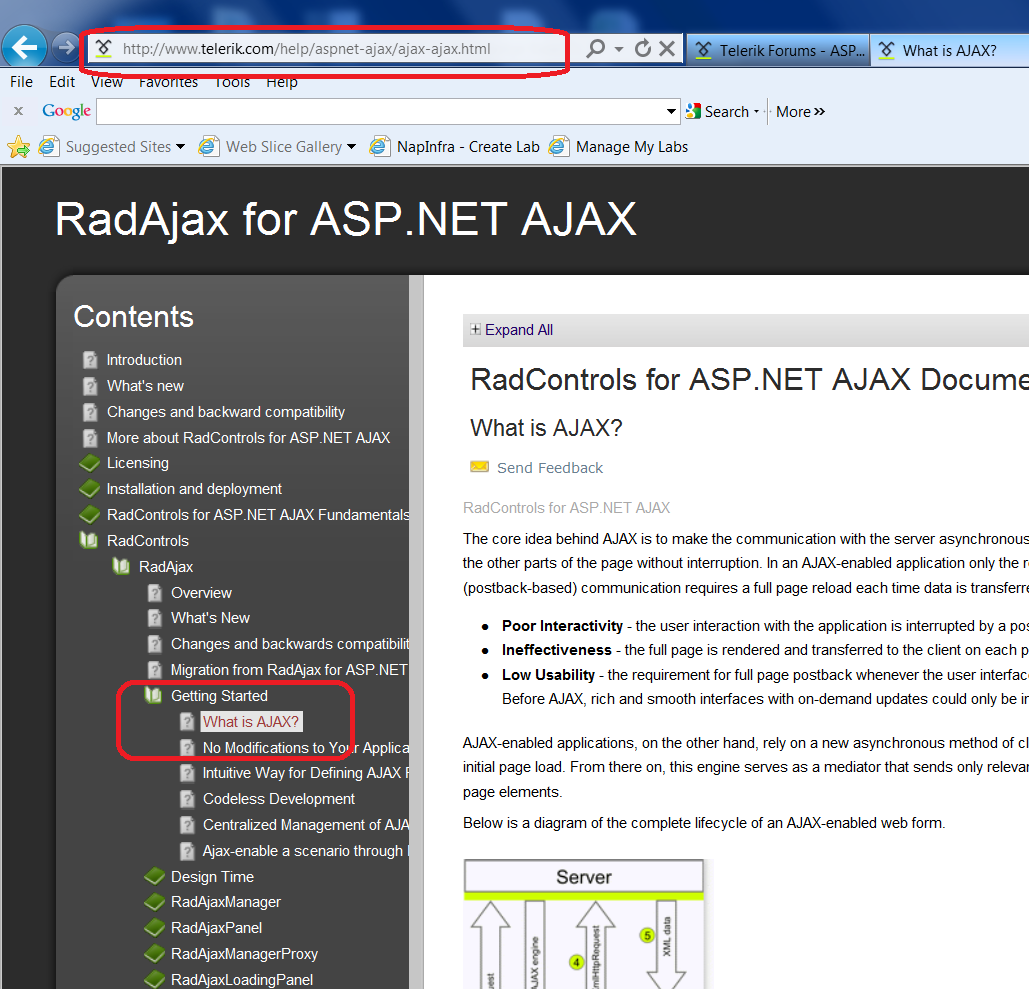Open Manage My Labs favorite
Image resolution: width=1029 pixels, height=989 pixels.
619,147
